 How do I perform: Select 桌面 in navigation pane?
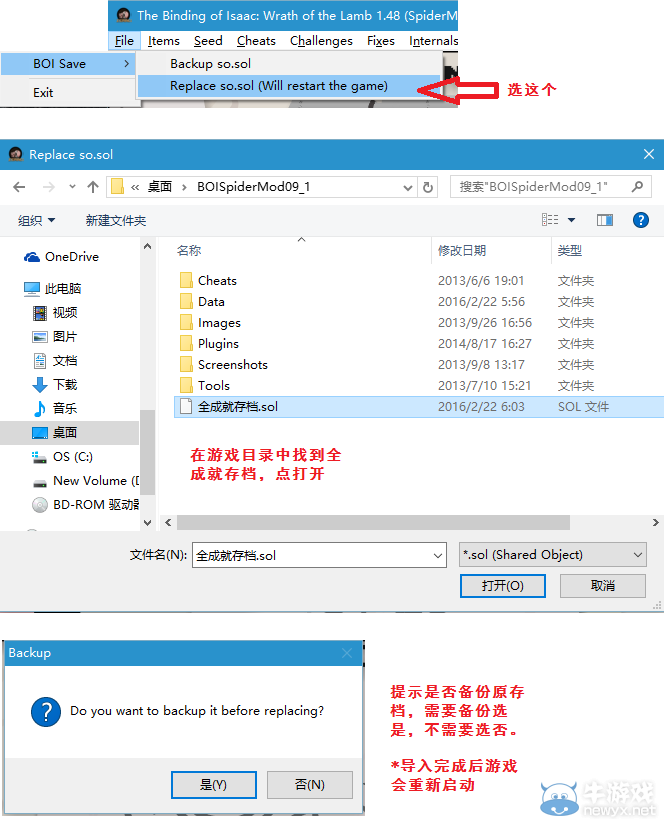(x=69, y=432)
